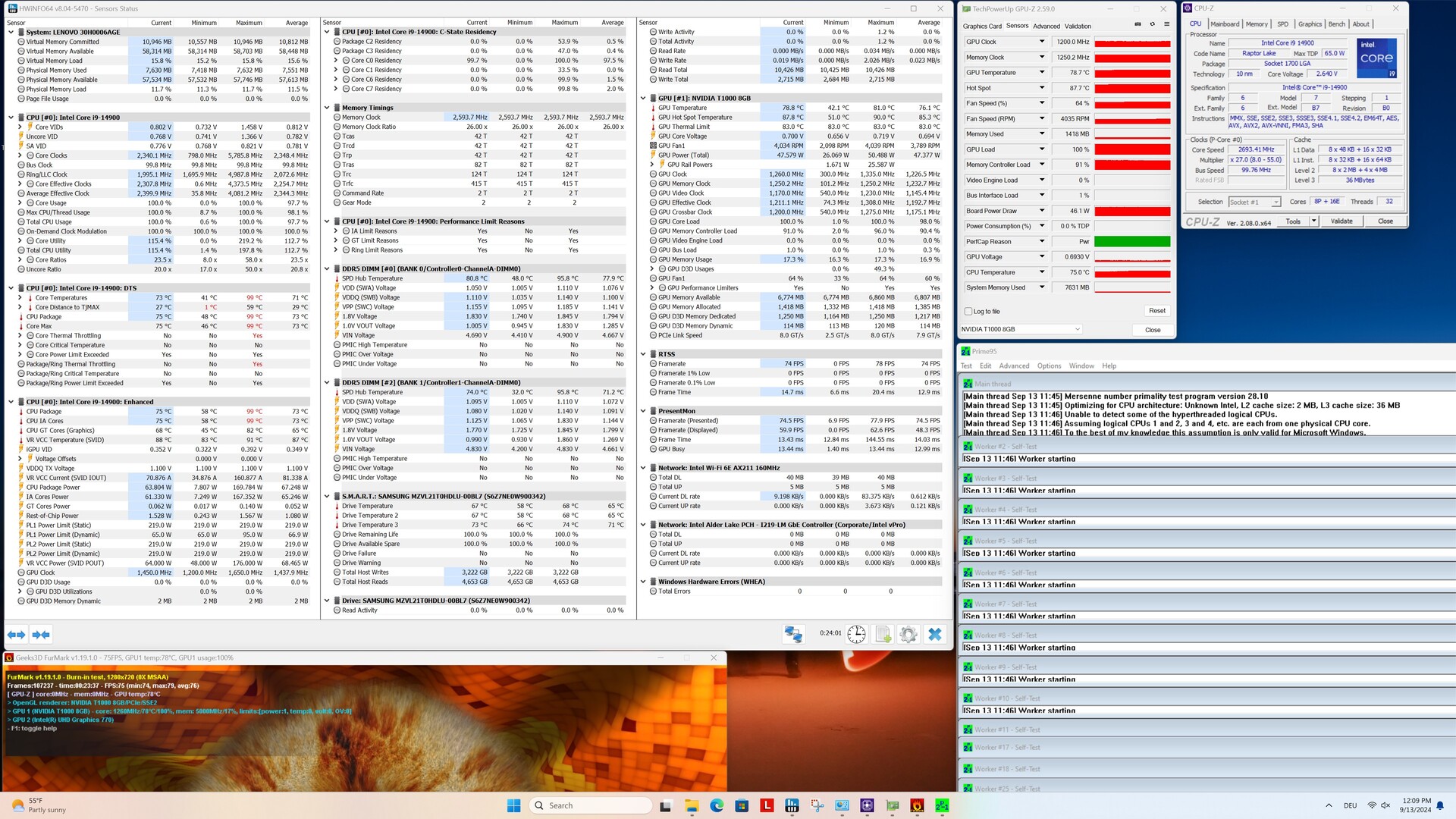Viewport: 1456px width, 819px height.
Task: Open the NVIDIA T1000 8GB GPU selector
Action: (x=1020, y=329)
